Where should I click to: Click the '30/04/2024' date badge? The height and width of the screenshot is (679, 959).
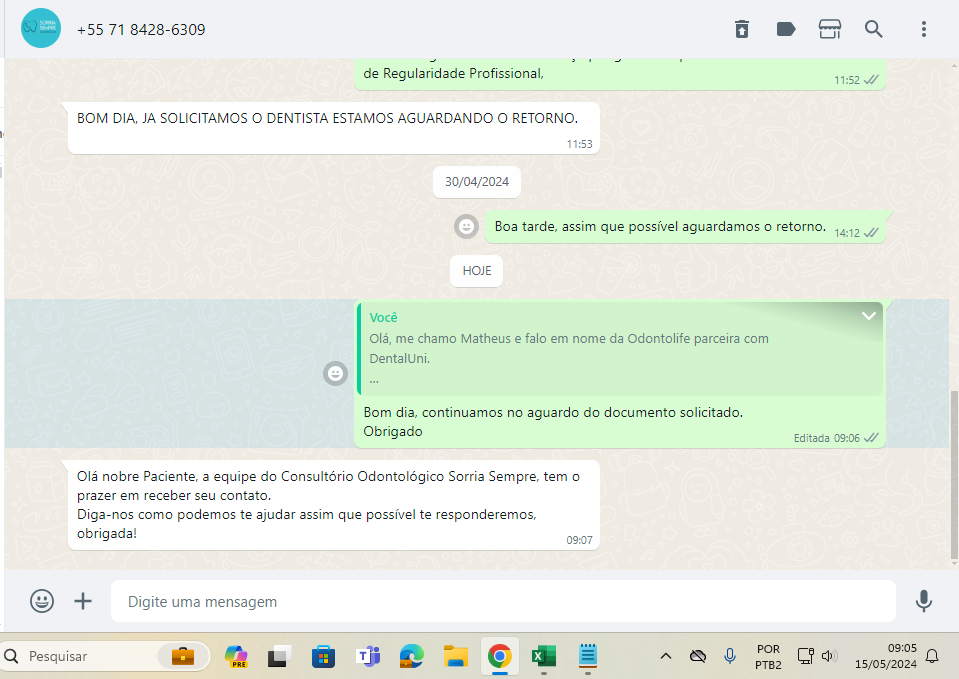pos(477,182)
